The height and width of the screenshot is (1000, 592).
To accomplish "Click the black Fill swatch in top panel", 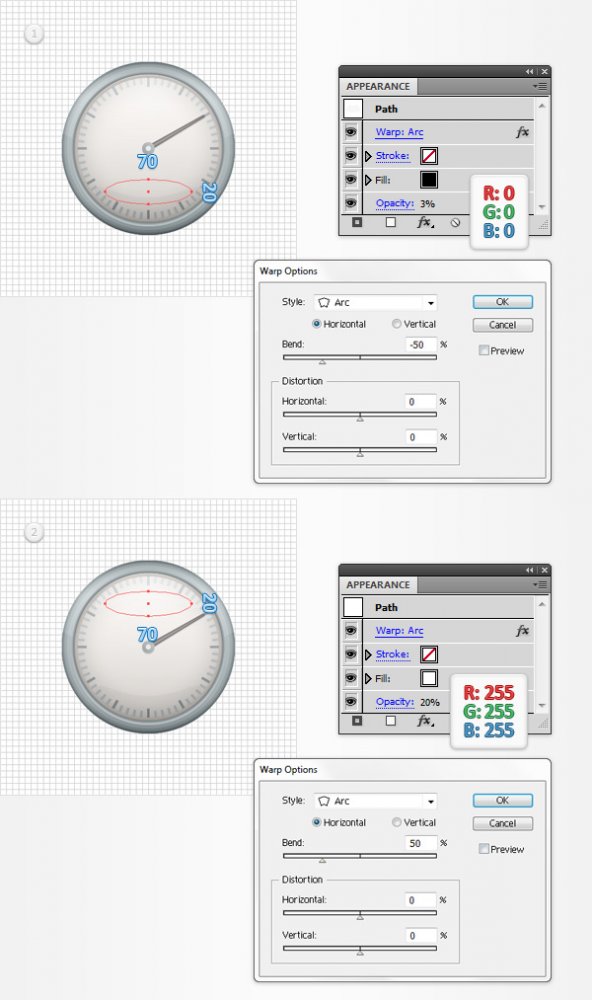I will coord(429,180).
